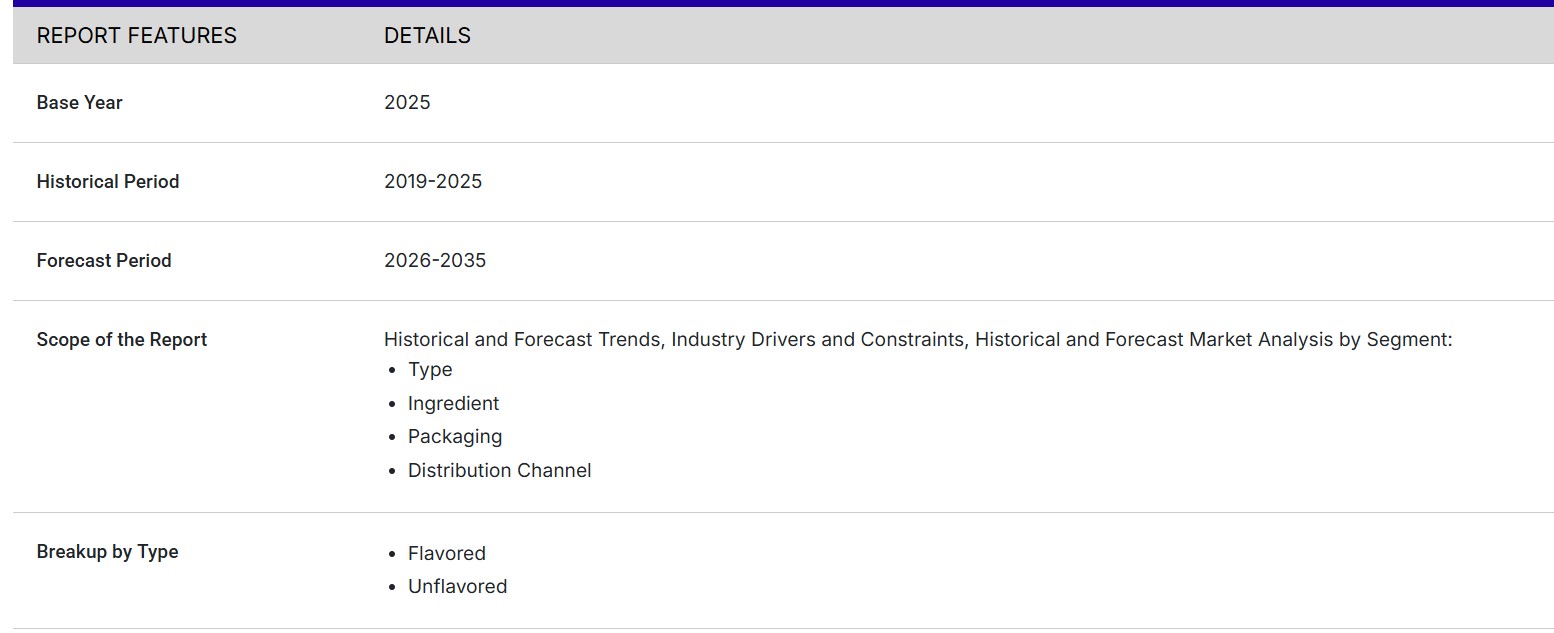Click the dark blue bar above table header

pyautogui.click(x=777, y=3)
